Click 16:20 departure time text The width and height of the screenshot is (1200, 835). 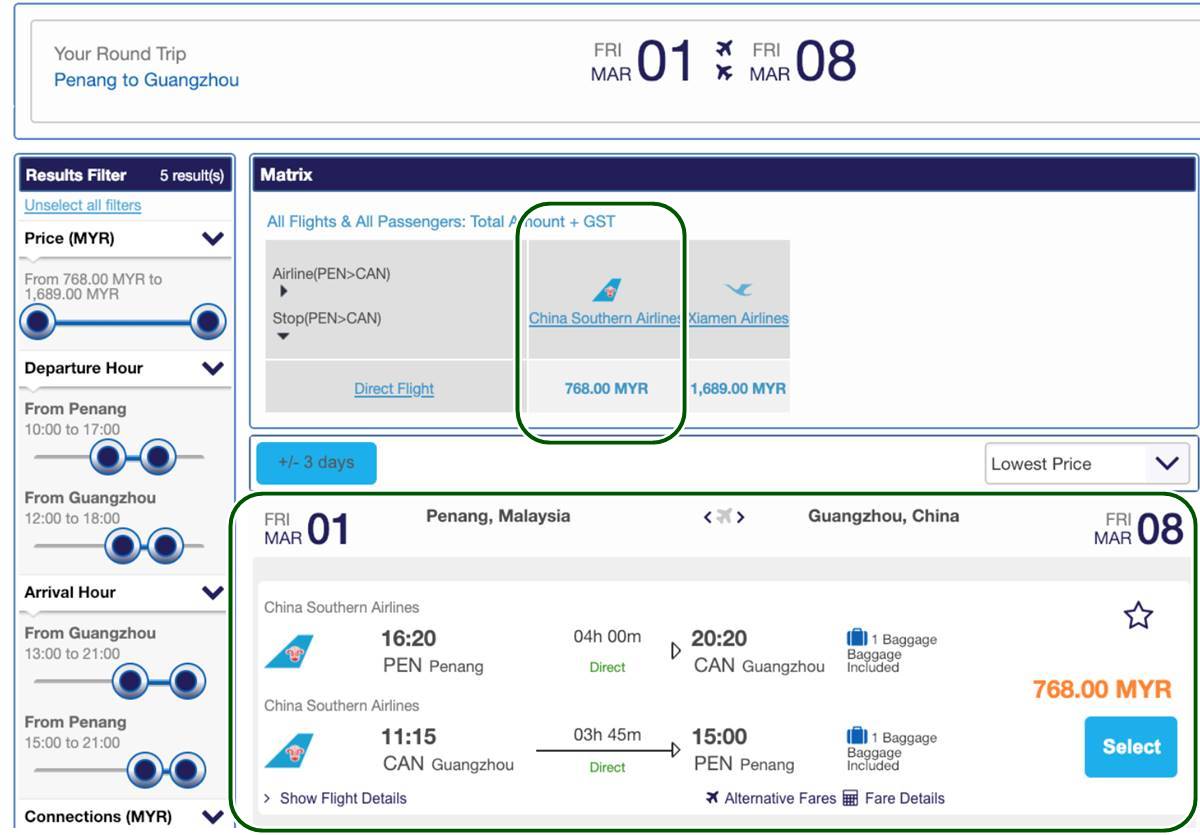coord(409,638)
